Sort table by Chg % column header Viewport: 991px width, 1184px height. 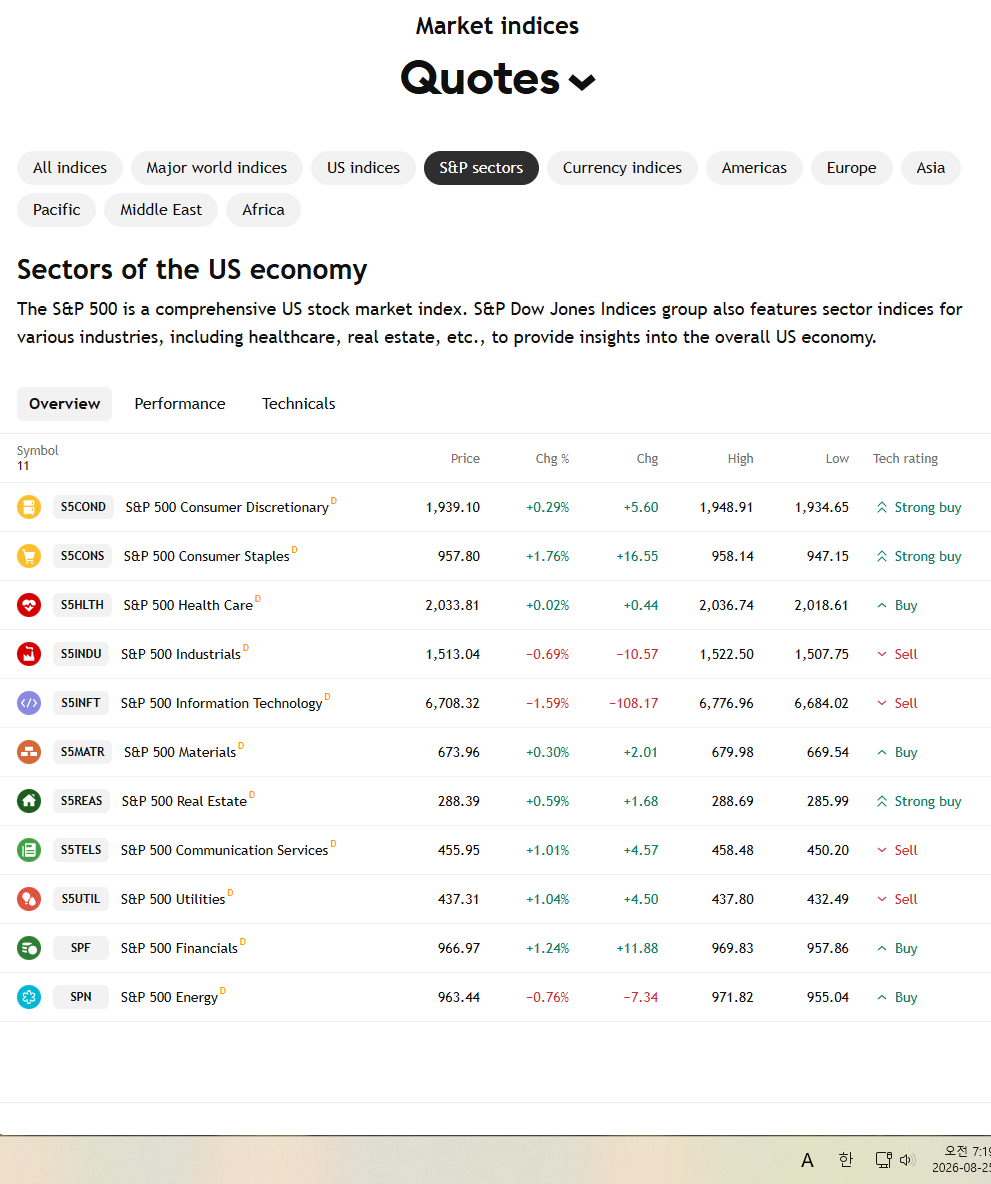(552, 458)
